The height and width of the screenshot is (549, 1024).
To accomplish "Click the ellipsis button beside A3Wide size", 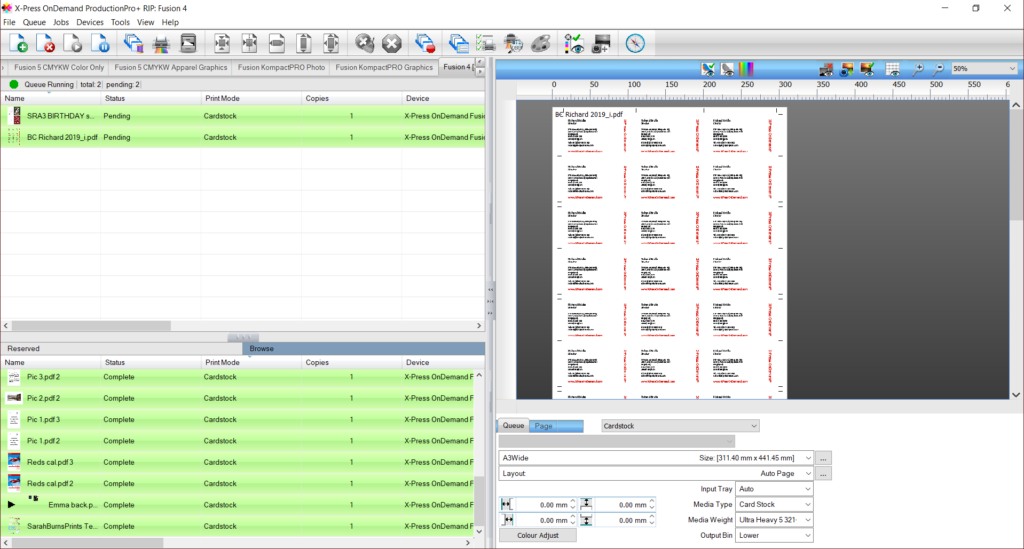I will tap(824, 458).
